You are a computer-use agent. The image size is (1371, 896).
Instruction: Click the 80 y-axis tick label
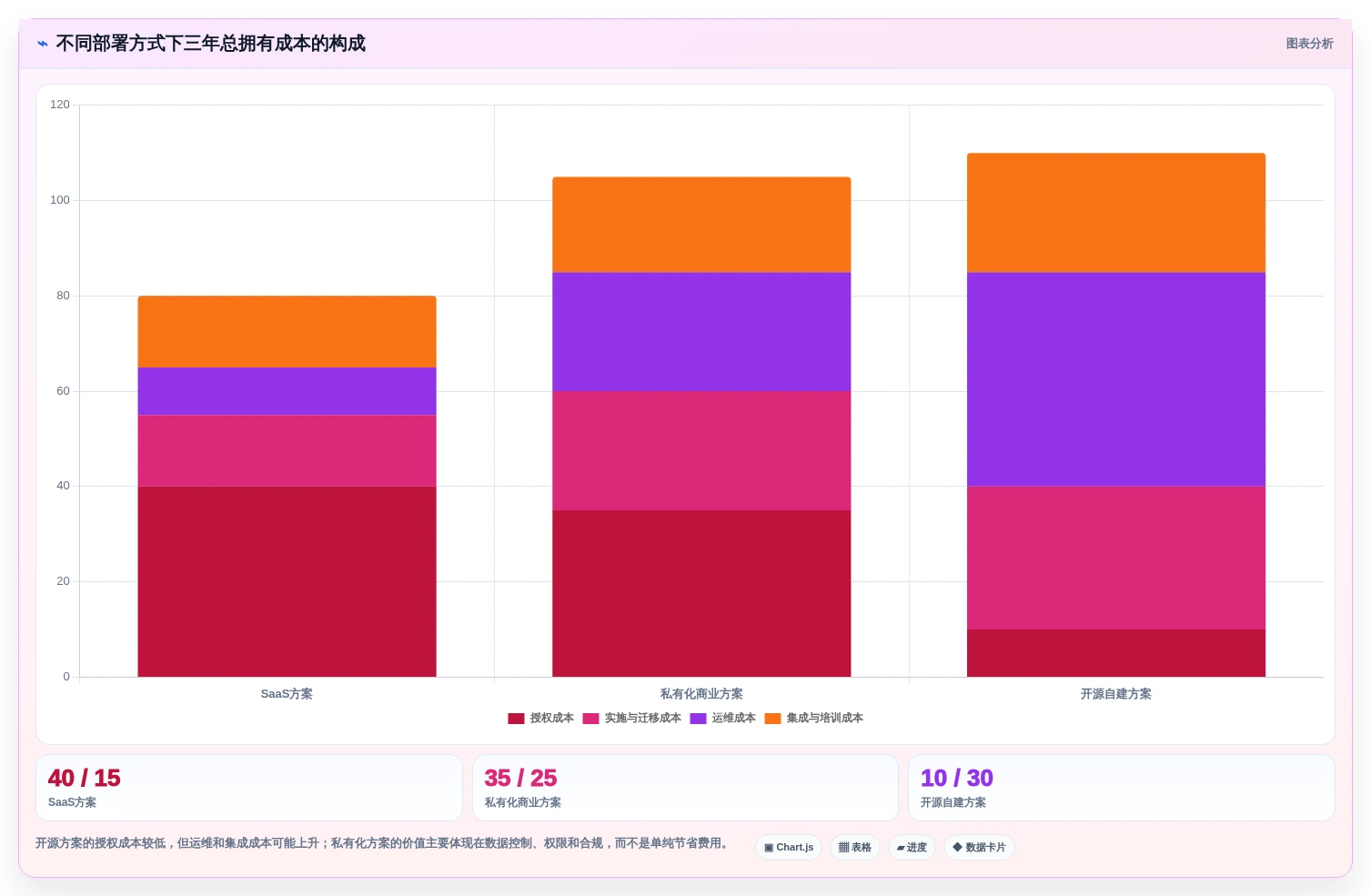pos(63,296)
